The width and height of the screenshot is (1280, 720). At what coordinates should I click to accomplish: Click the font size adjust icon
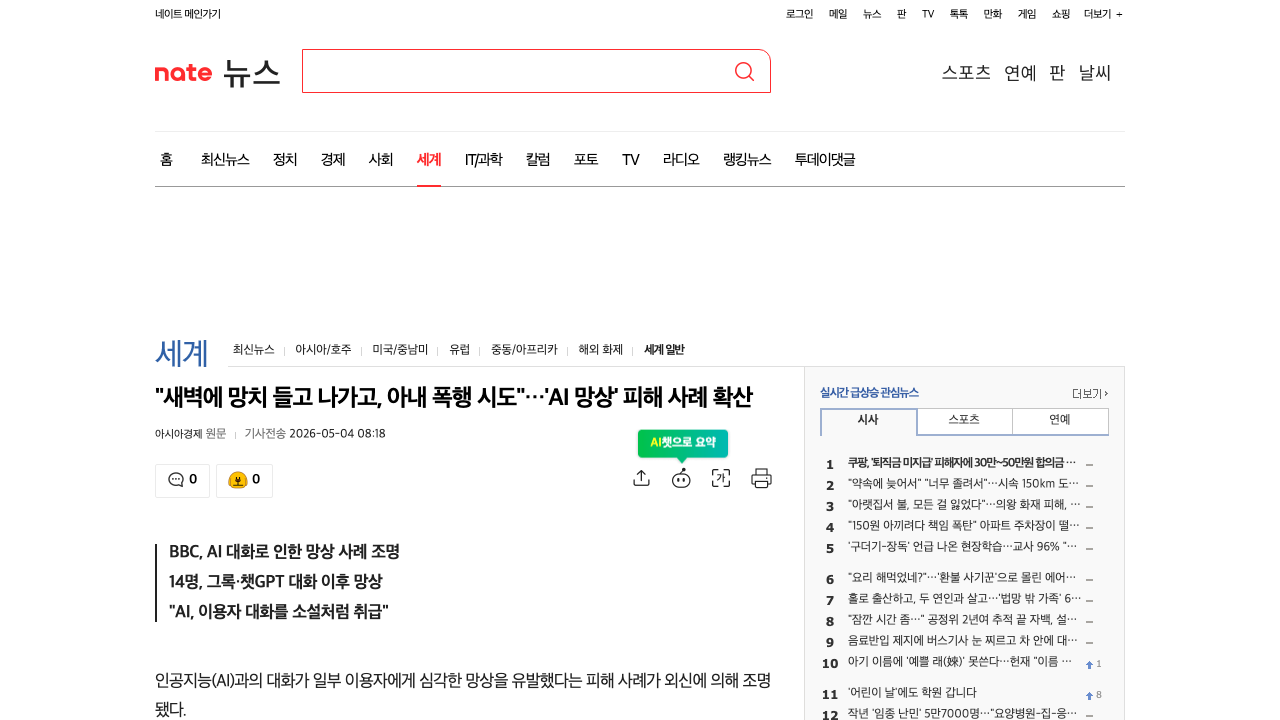721,478
